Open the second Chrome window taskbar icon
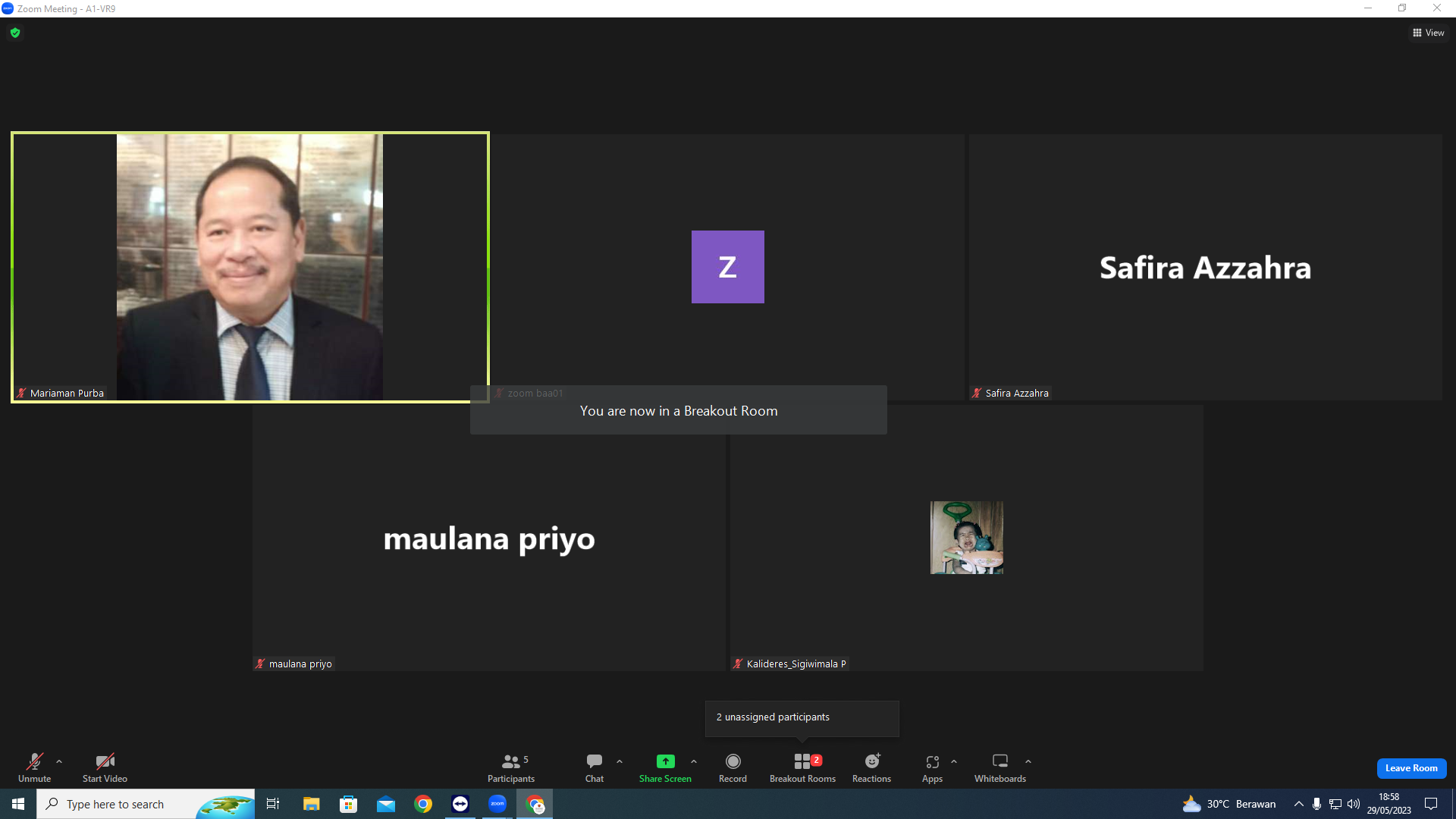This screenshot has height=819, width=1456. [x=535, y=804]
